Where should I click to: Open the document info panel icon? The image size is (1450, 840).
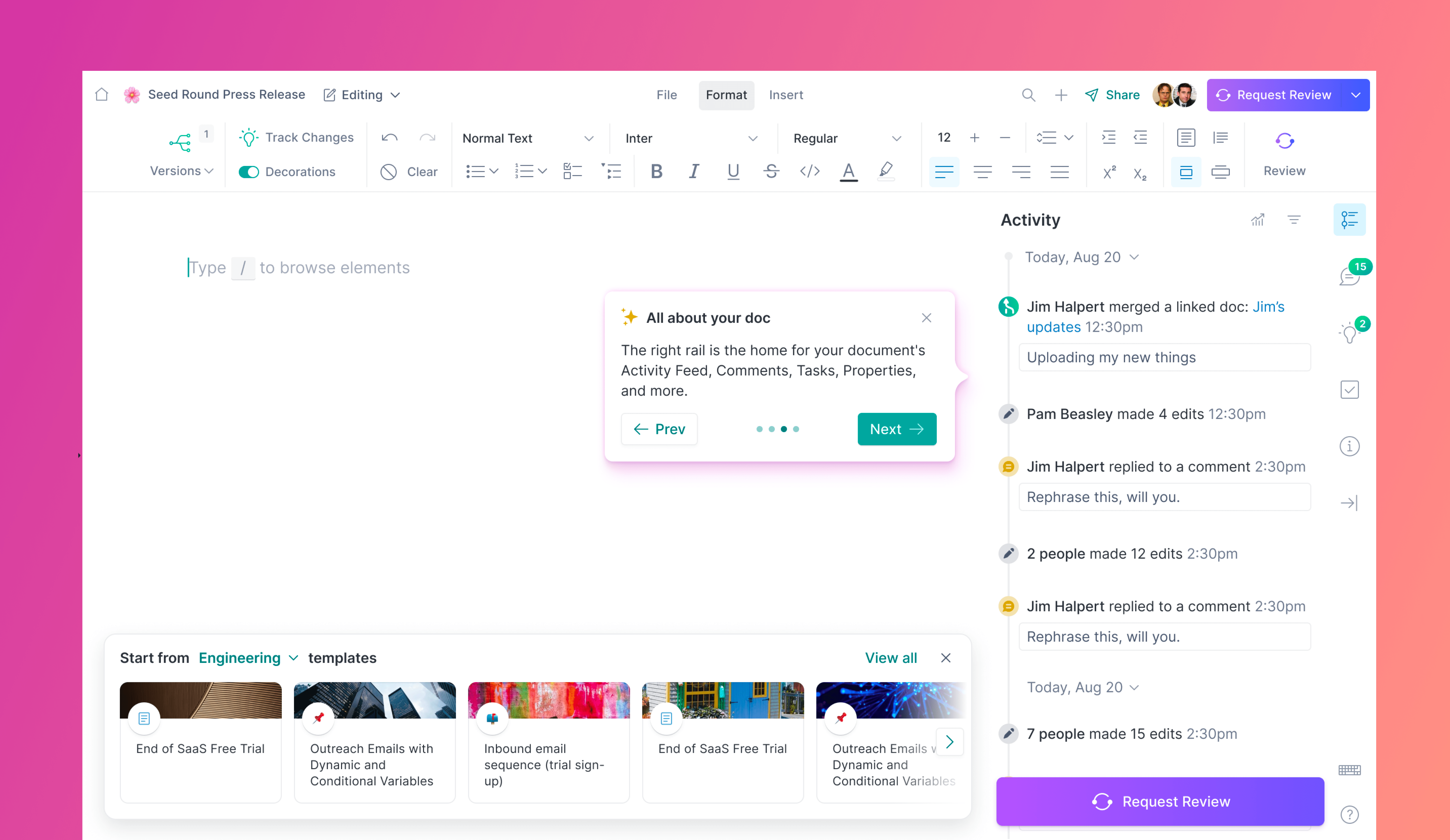(x=1349, y=446)
